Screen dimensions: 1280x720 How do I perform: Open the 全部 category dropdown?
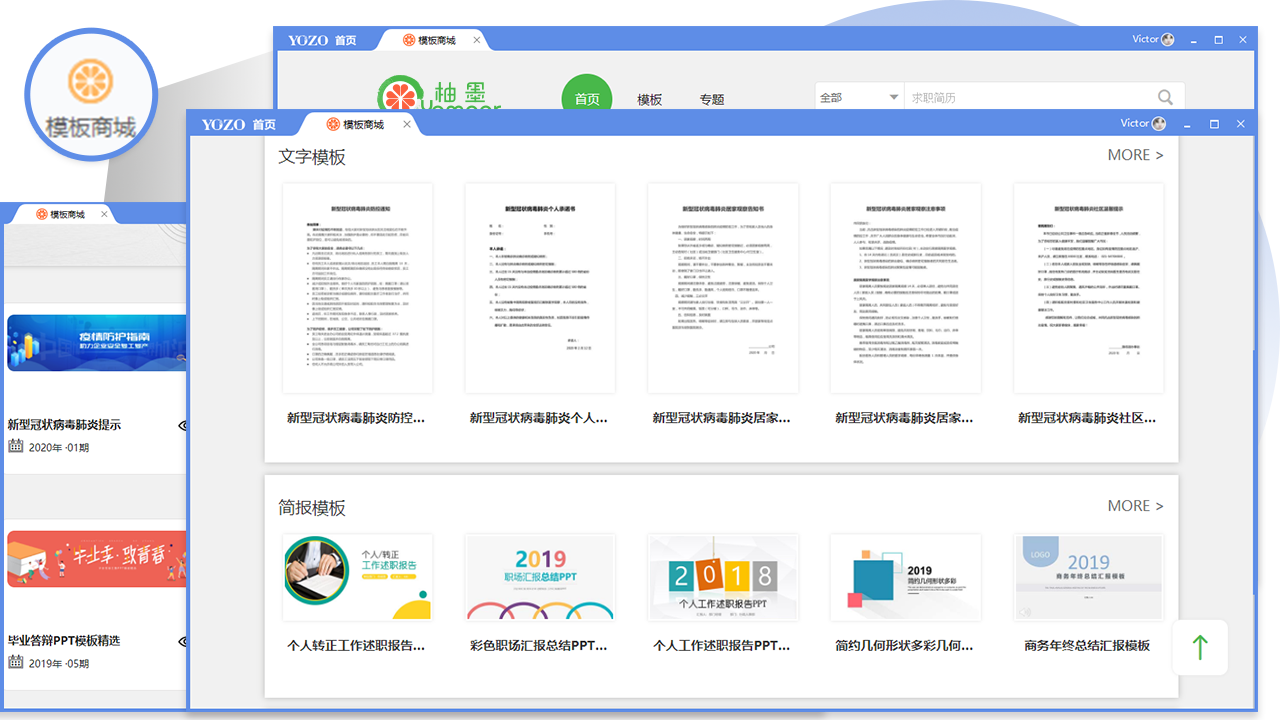pos(858,97)
